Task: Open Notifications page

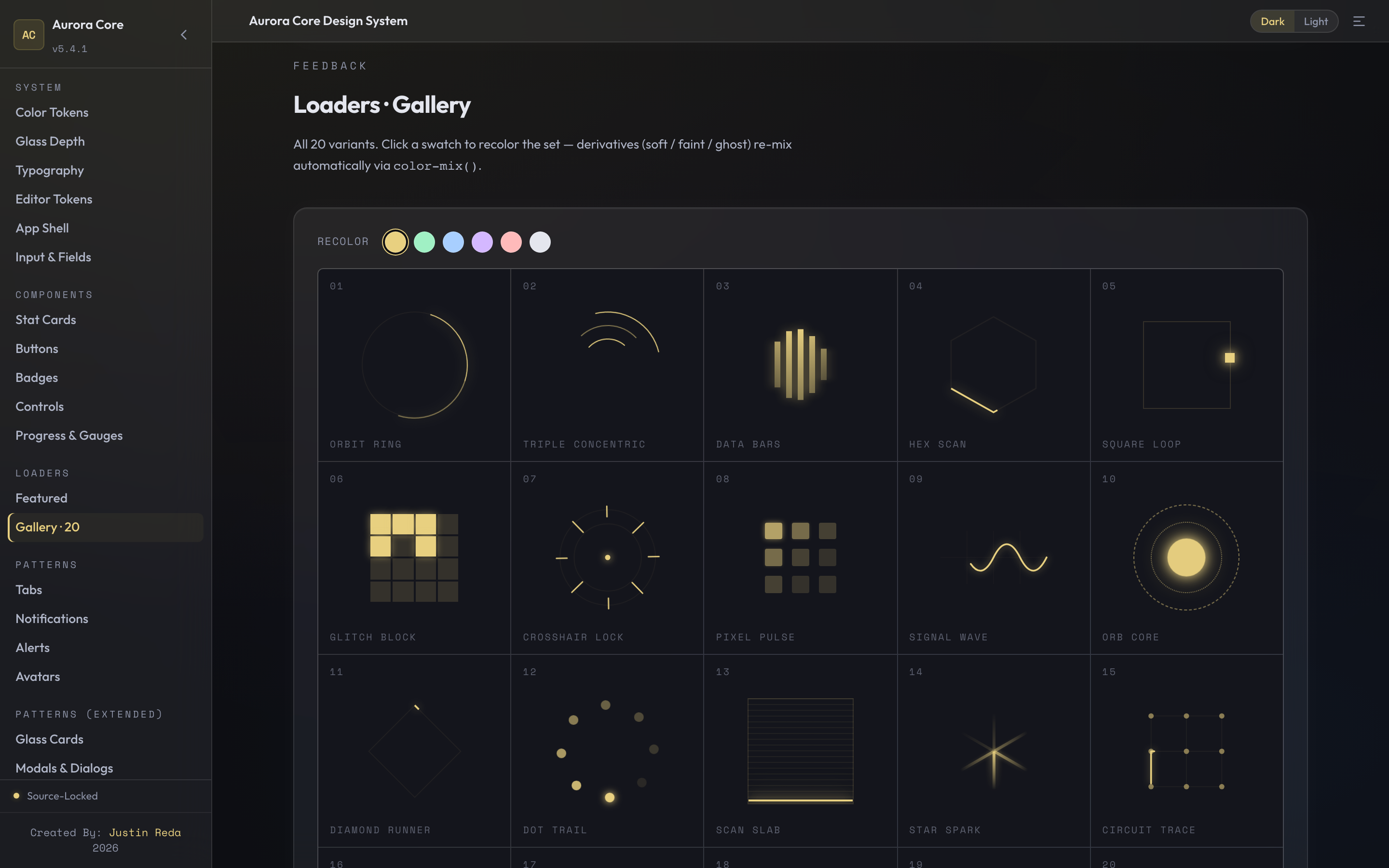Action: click(x=106, y=619)
